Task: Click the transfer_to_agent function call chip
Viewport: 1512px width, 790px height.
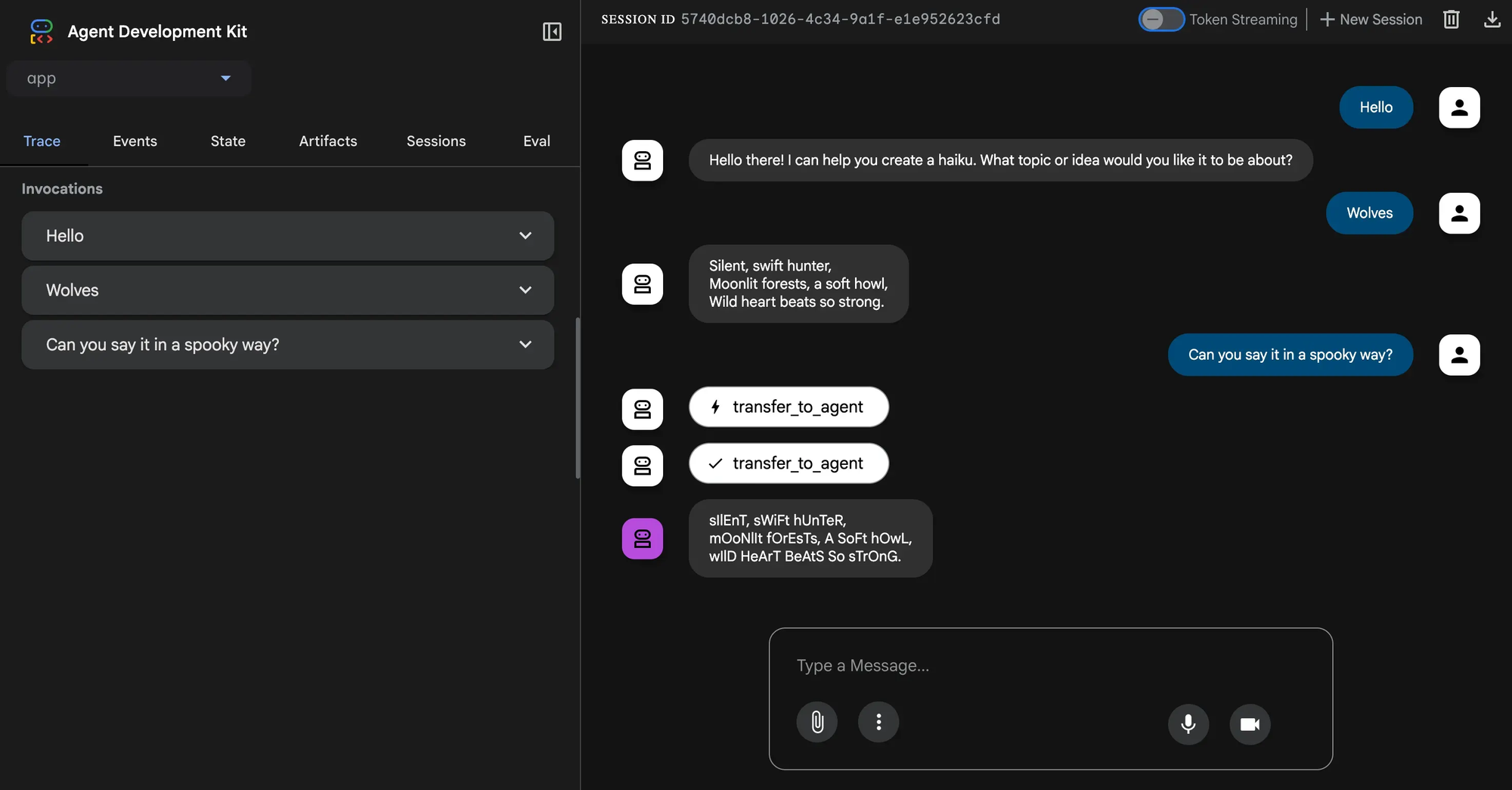Action: 789,407
